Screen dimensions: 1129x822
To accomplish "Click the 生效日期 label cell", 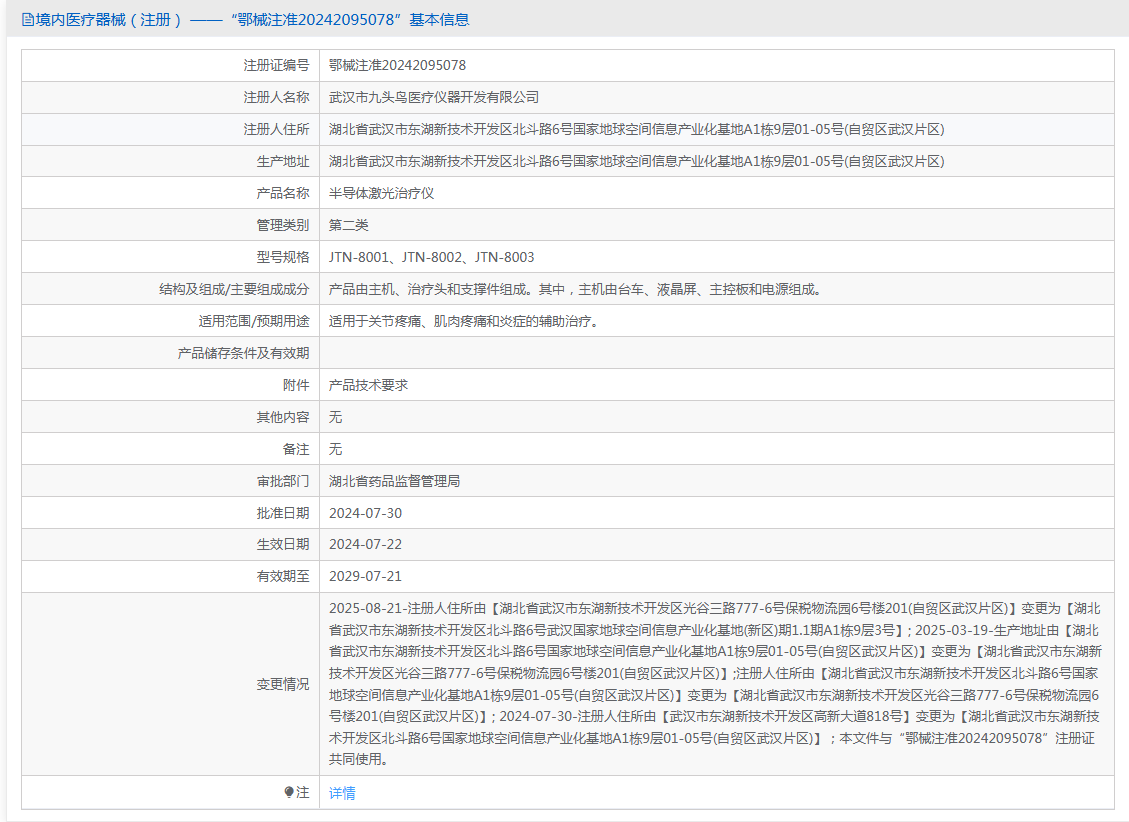I will [x=171, y=544].
